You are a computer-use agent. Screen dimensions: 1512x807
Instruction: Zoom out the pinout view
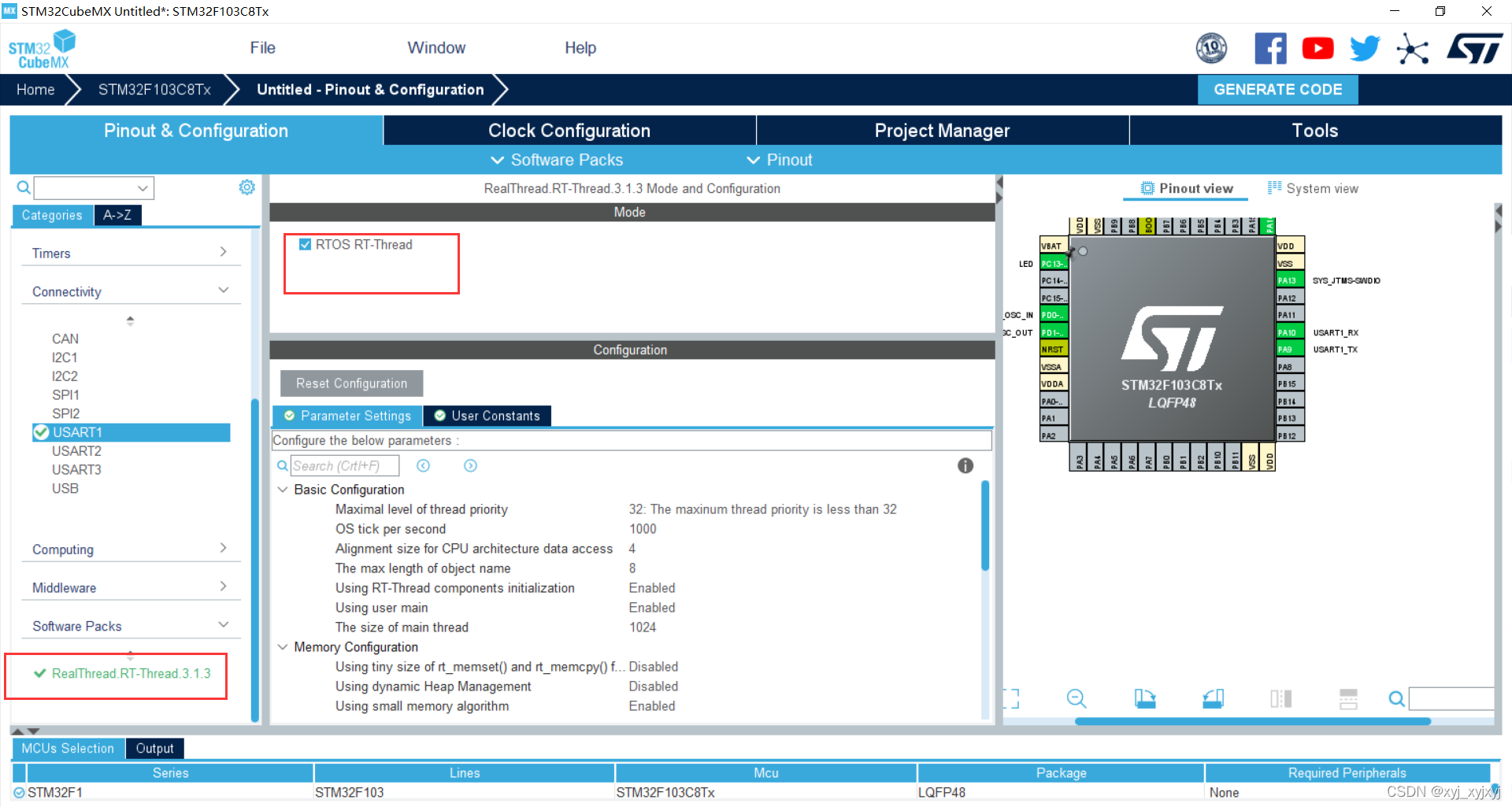tap(1076, 698)
